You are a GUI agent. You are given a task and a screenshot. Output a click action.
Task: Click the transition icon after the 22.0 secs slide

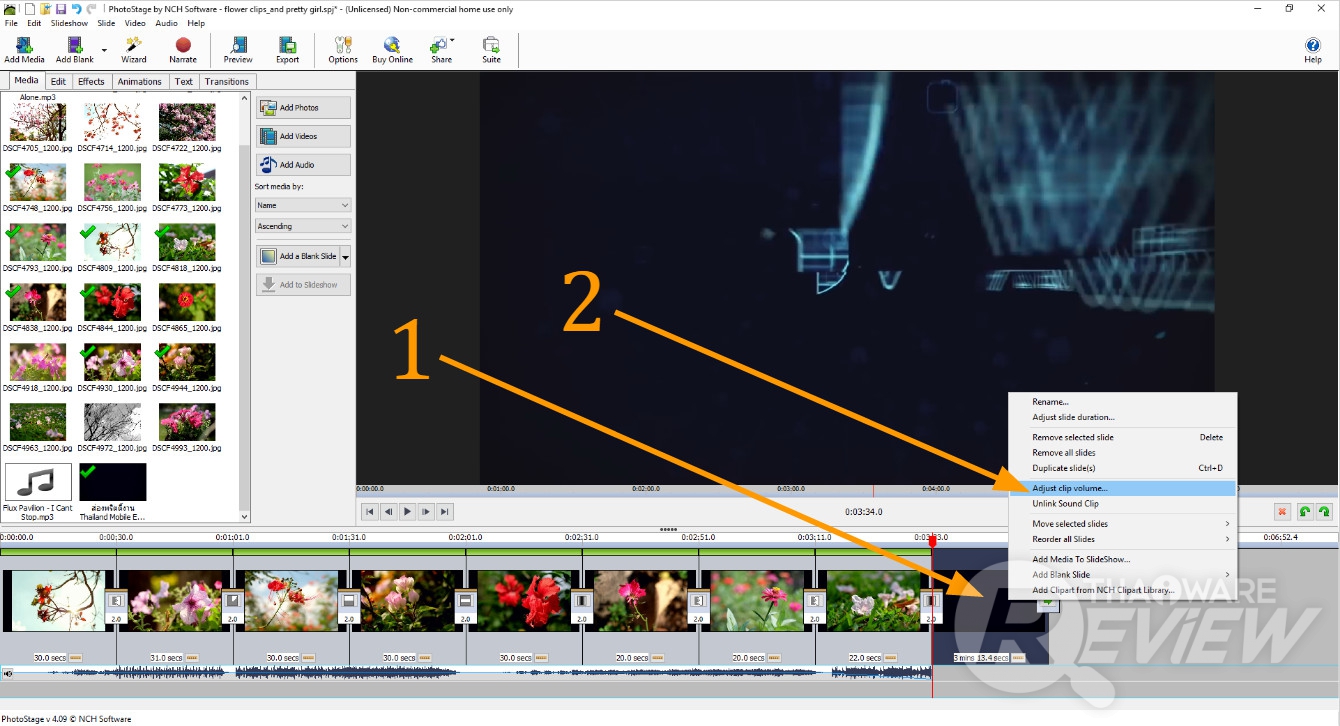coord(931,601)
